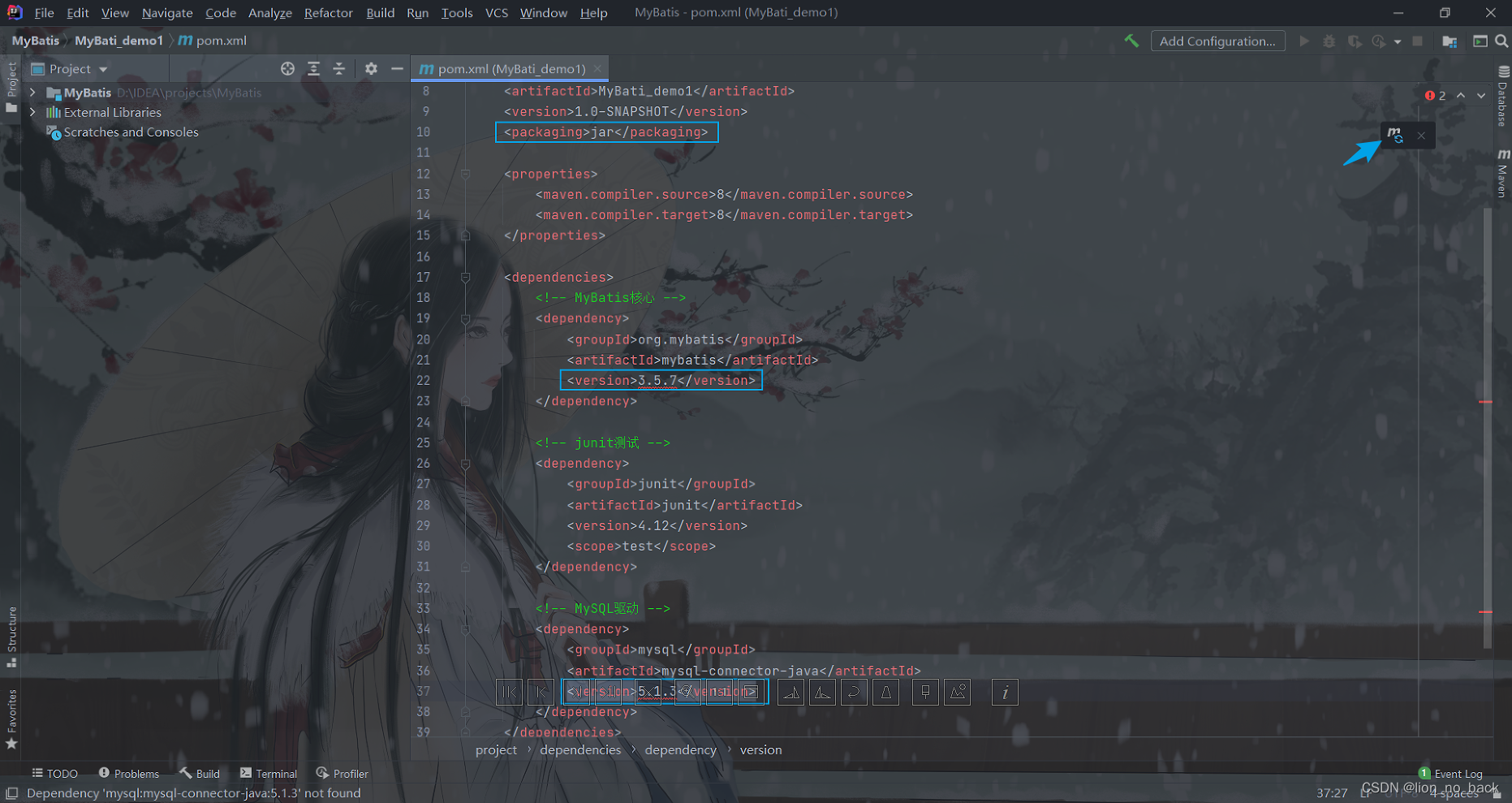Screen dimensions: 1512x803
Task: Click the red error count indicator
Action: [1435, 96]
